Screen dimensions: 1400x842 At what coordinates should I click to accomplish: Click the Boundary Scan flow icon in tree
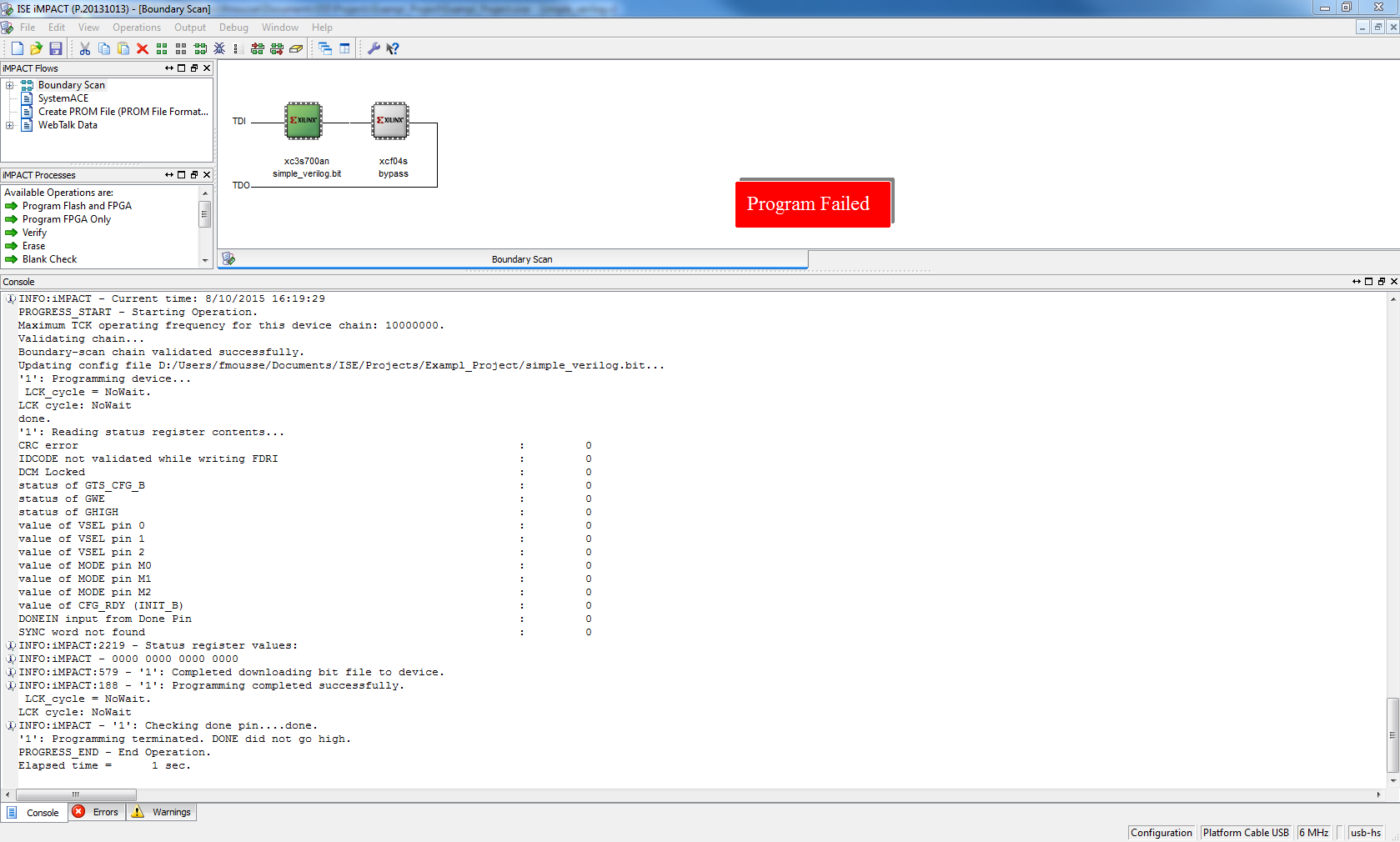click(27, 85)
